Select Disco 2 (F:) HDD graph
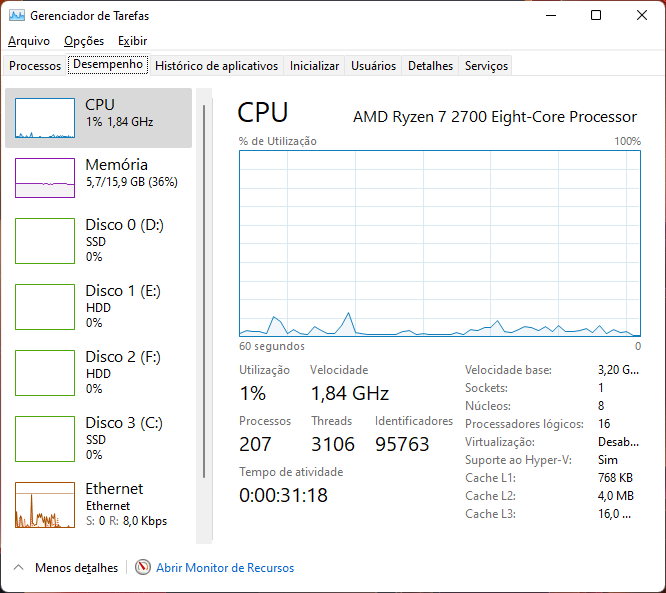Image resolution: width=666 pixels, height=593 pixels. [x=45, y=372]
